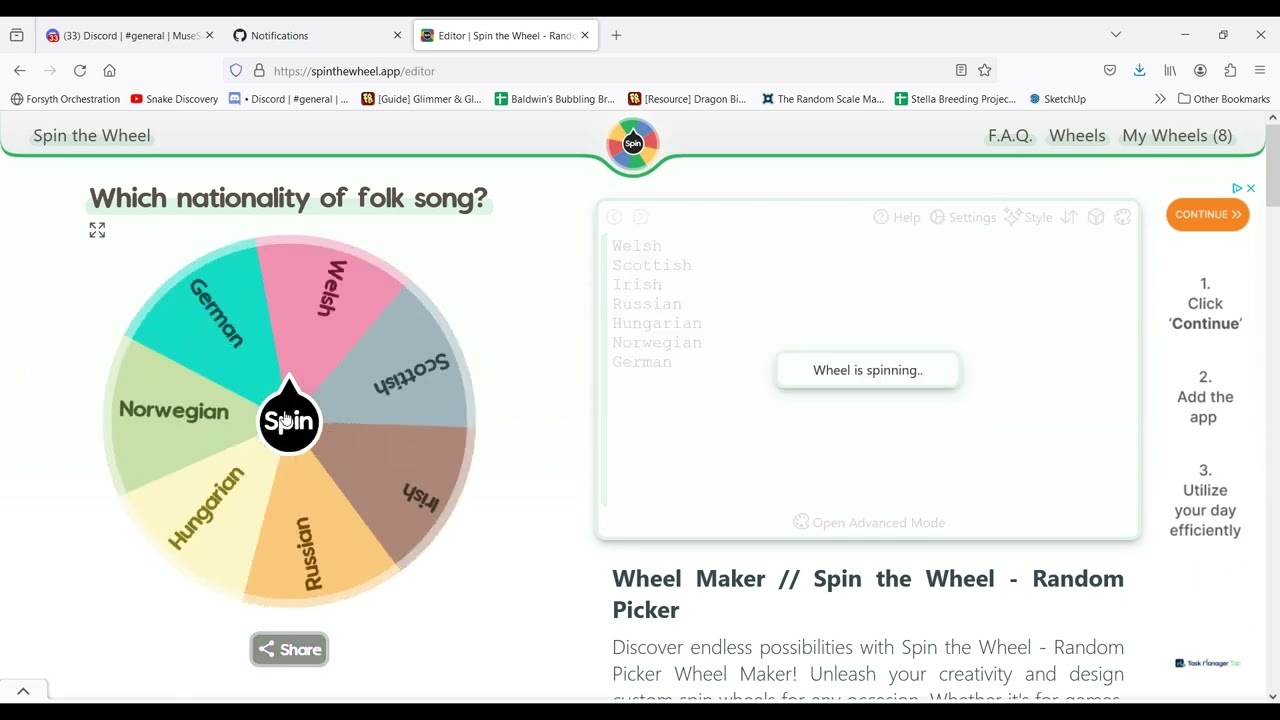Click the orange CONTINUE ad button
The height and width of the screenshot is (720, 1280).
point(1207,214)
